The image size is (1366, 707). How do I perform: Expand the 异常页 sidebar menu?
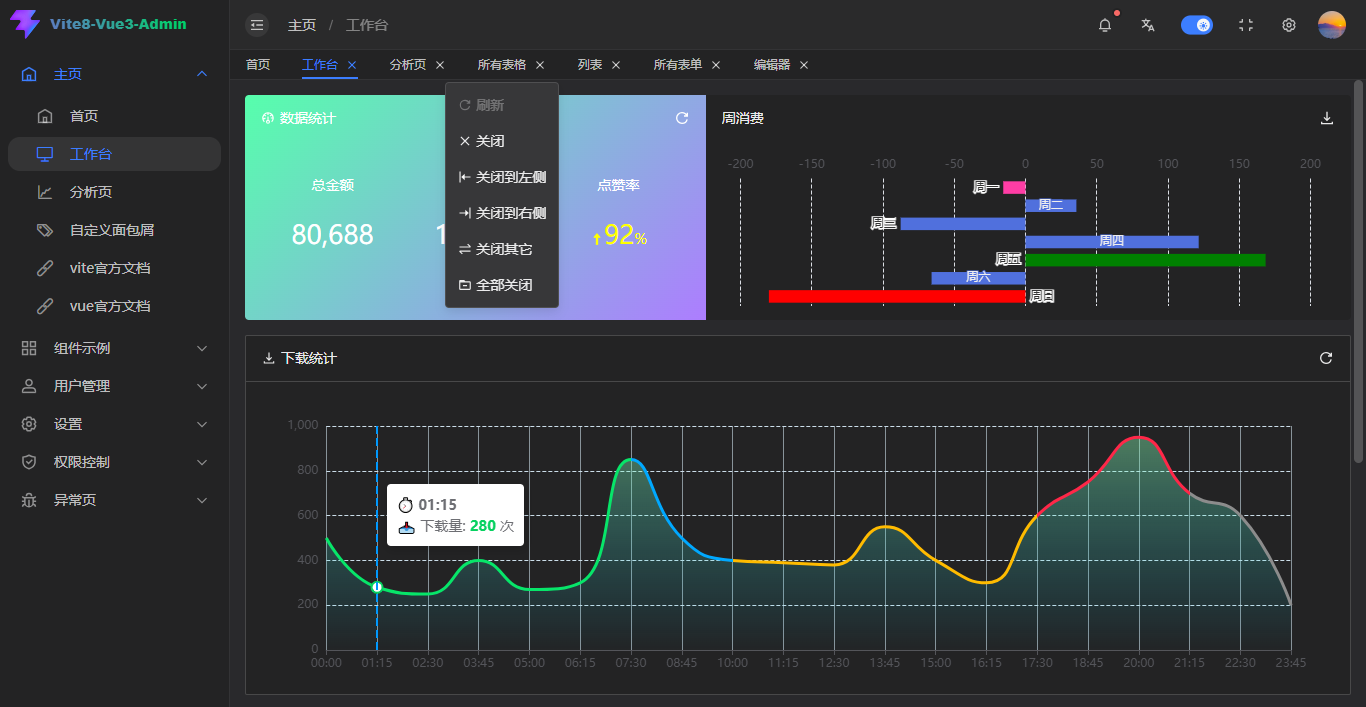click(x=114, y=500)
